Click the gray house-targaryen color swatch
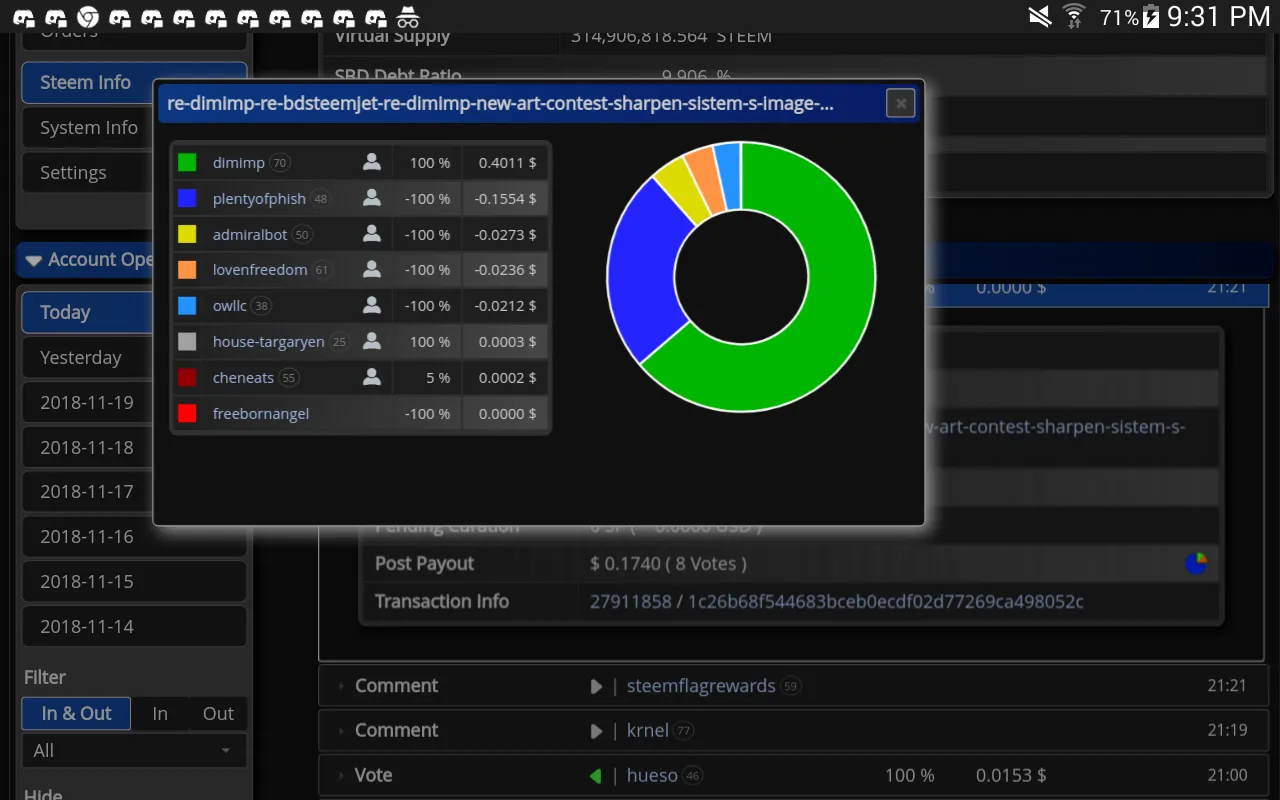Viewport: 1280px width, 800px height. pyautogui.click(x=187, y=342)
